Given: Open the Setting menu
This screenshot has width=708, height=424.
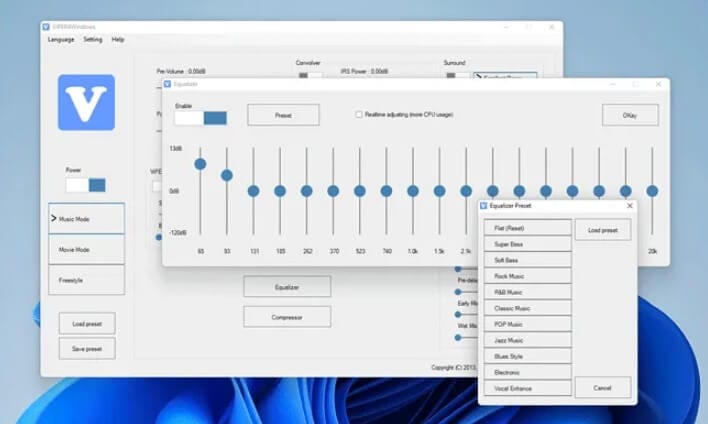Looking at the screenshot, I should (x=93, y=40).
